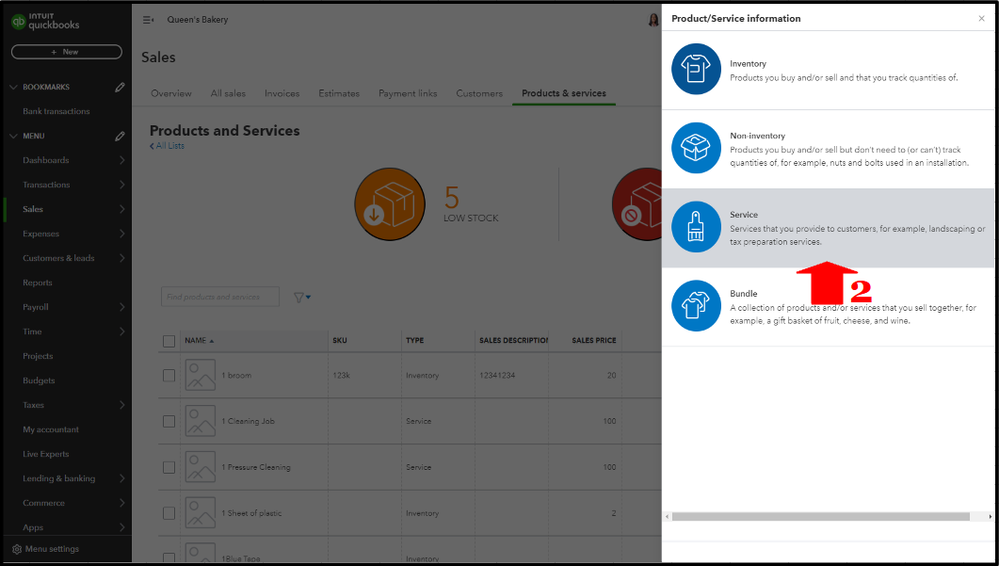Click the 1 Sheet of plastic thumbnail
This screenshot has width=999, height=566.
[x=200, y=512]
